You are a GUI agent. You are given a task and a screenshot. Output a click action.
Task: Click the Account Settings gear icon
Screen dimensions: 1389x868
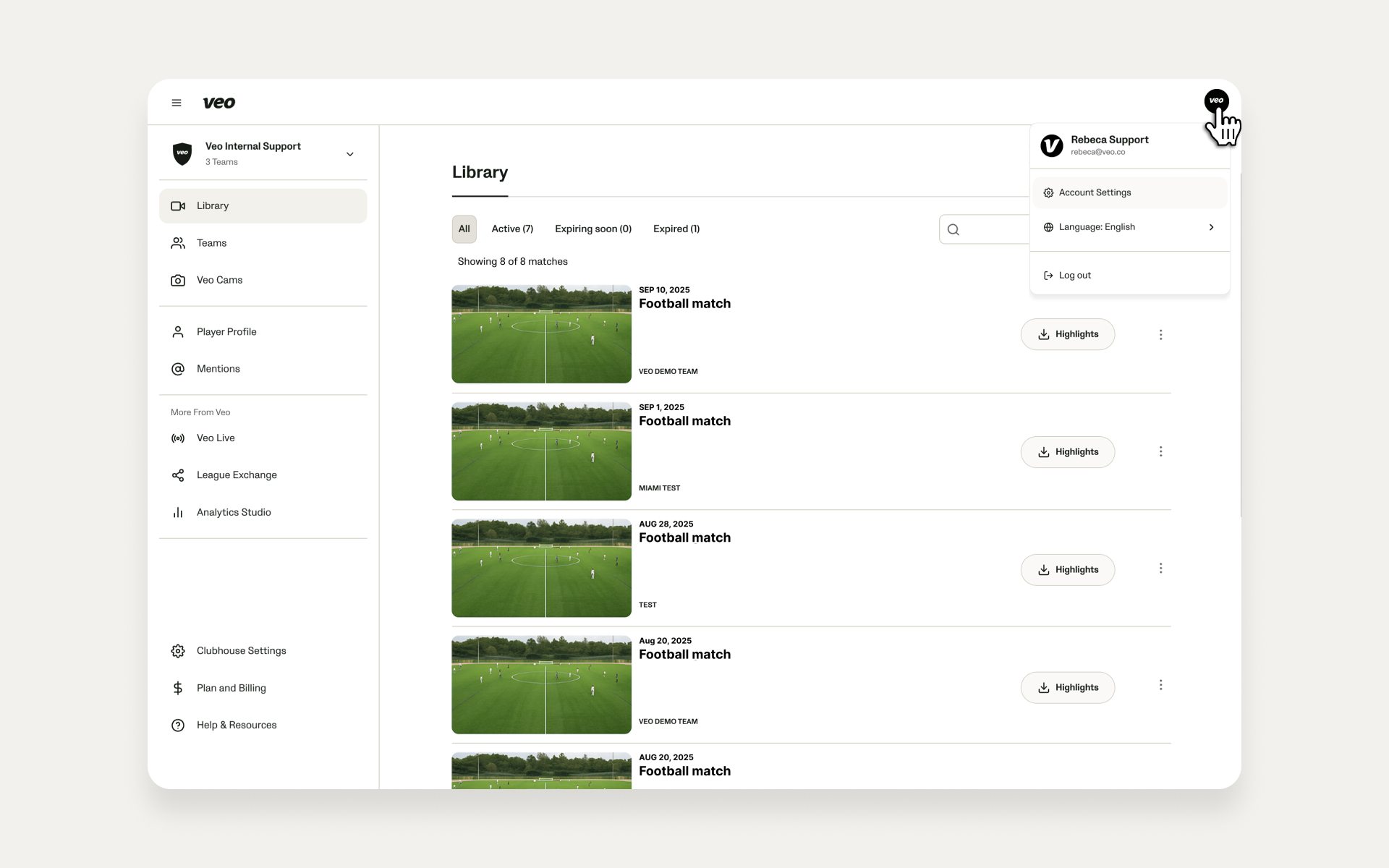[x=1048, y=193]
